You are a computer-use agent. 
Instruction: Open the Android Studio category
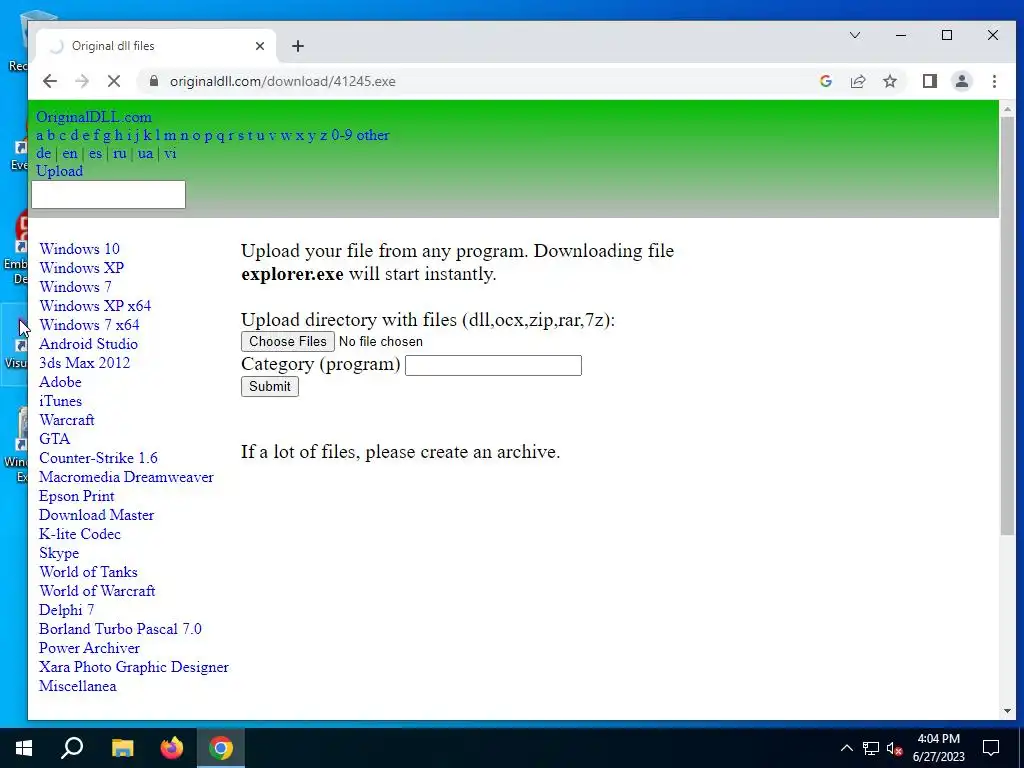coord(88,344)
